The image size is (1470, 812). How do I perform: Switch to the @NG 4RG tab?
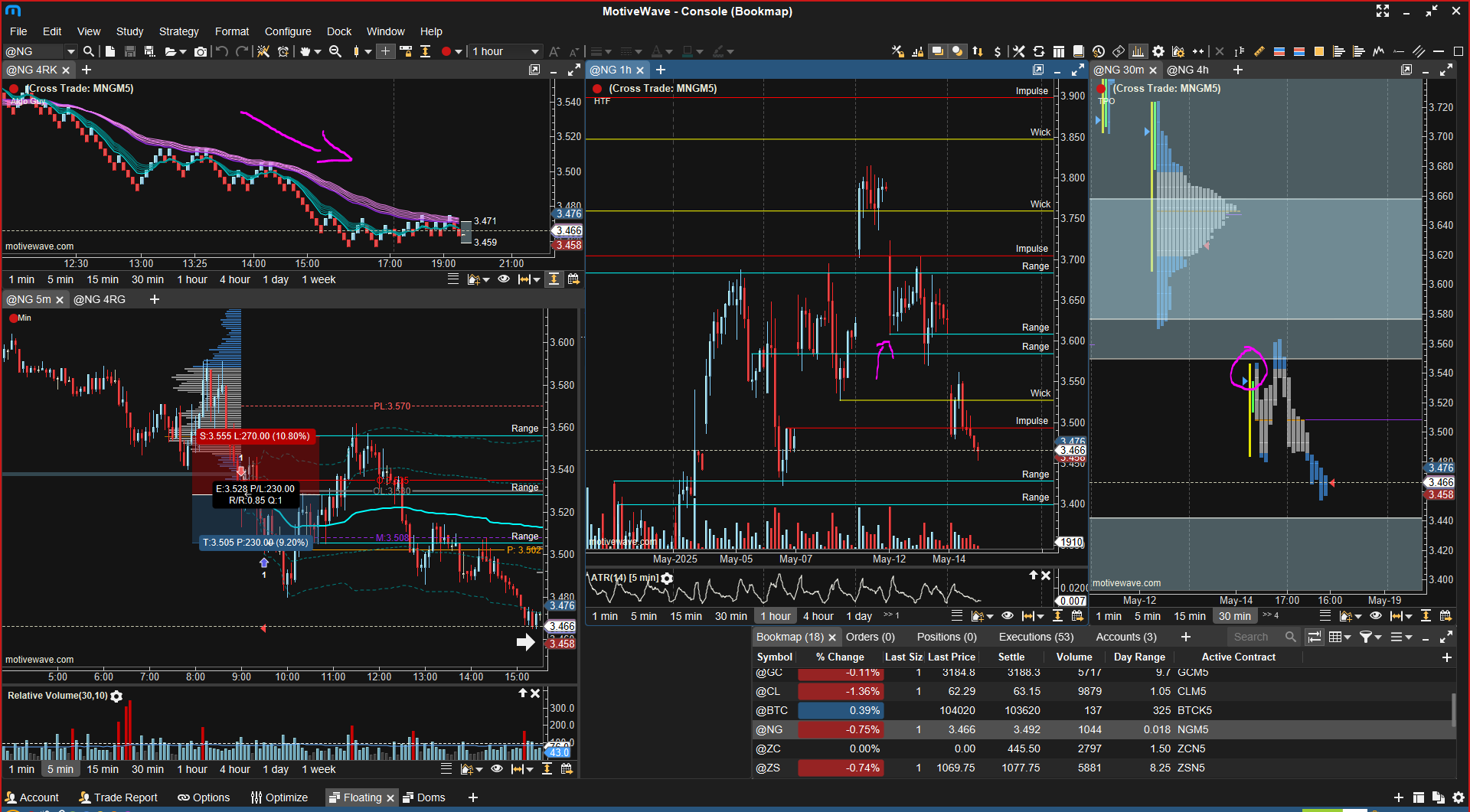(x=100, y=299)
